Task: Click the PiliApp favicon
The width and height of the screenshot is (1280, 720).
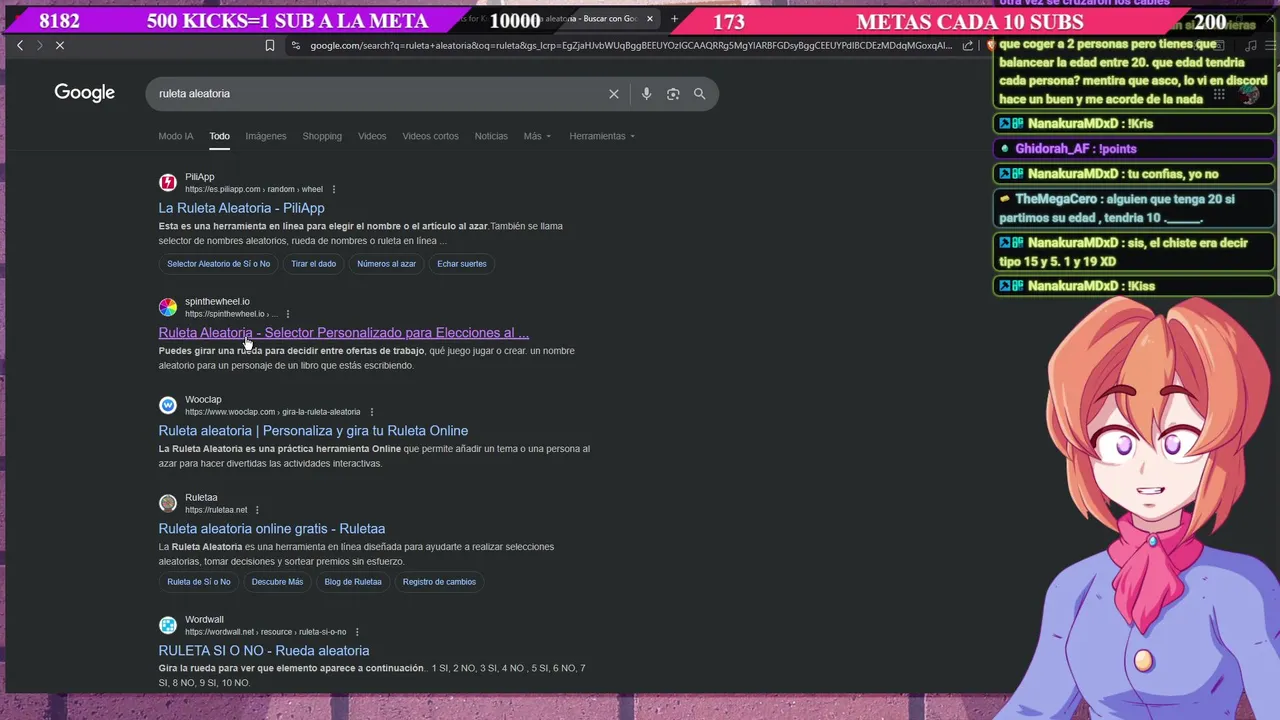Action: [x=168, y=182]
